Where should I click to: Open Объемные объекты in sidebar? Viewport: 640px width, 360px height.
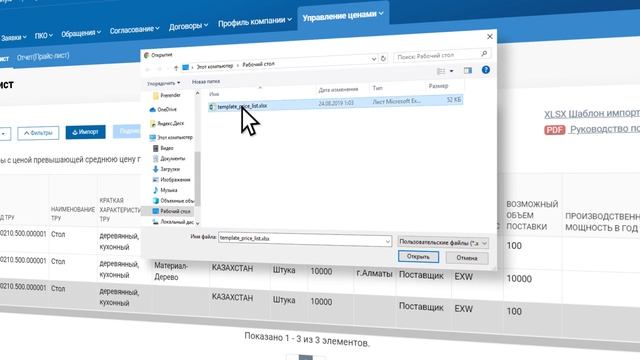pos(173,201)
